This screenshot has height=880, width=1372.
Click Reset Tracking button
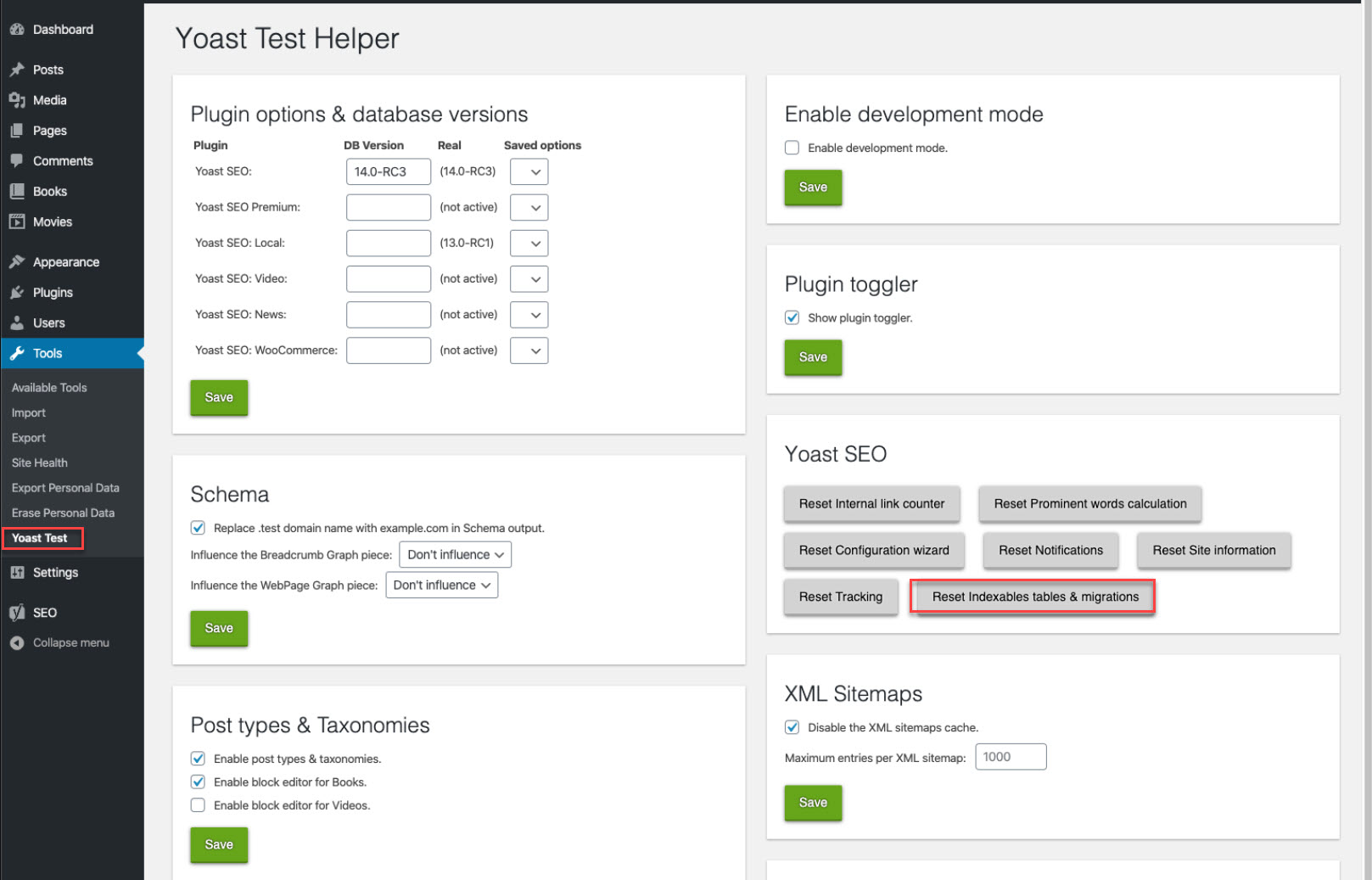pos(841,597)
